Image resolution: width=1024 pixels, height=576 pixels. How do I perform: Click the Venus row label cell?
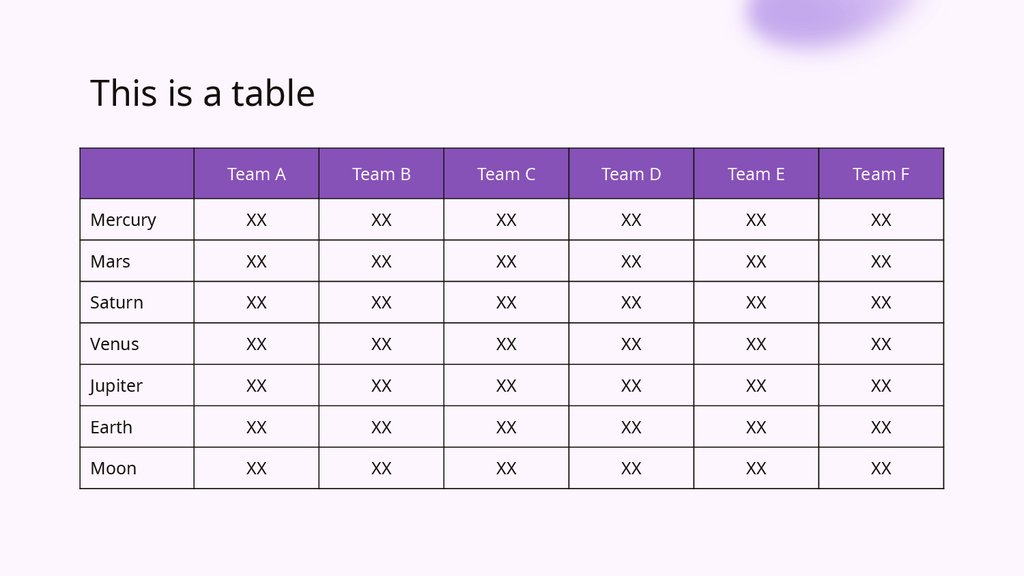pyautogui.click(x=114, y=344)
